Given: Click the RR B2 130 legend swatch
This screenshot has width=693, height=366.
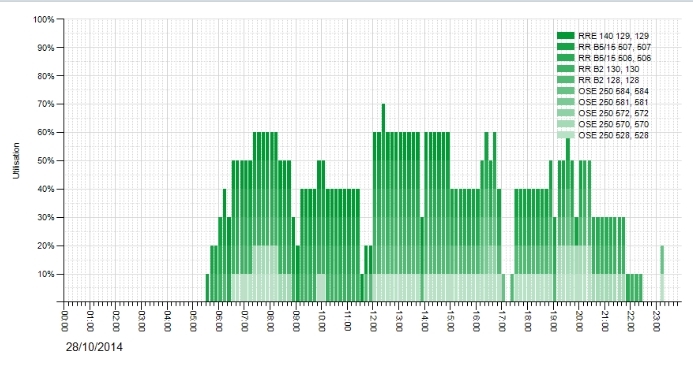Looking at the screenshot, I should pyautogui.click(x=565, y=69).
